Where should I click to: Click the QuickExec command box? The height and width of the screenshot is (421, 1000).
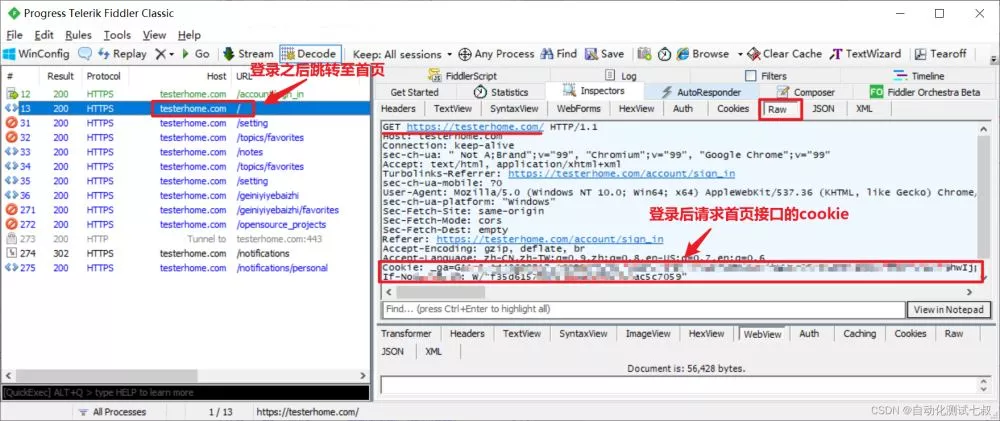[185, 392]
